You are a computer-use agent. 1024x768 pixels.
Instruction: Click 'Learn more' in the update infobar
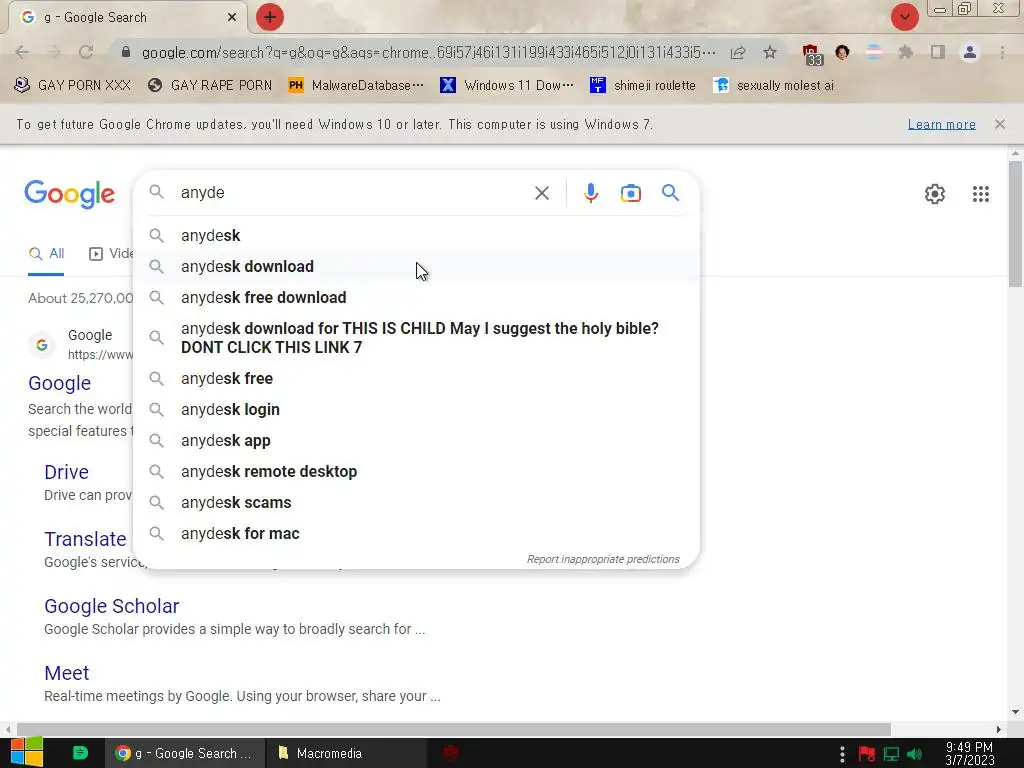942,124
